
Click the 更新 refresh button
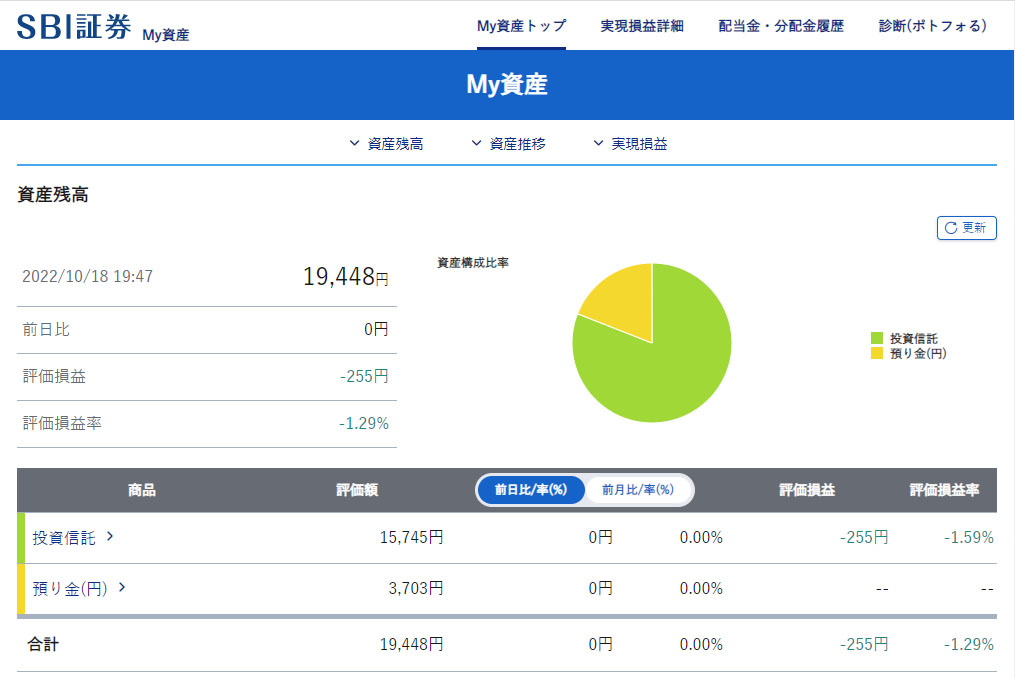[x=966, y=228]
